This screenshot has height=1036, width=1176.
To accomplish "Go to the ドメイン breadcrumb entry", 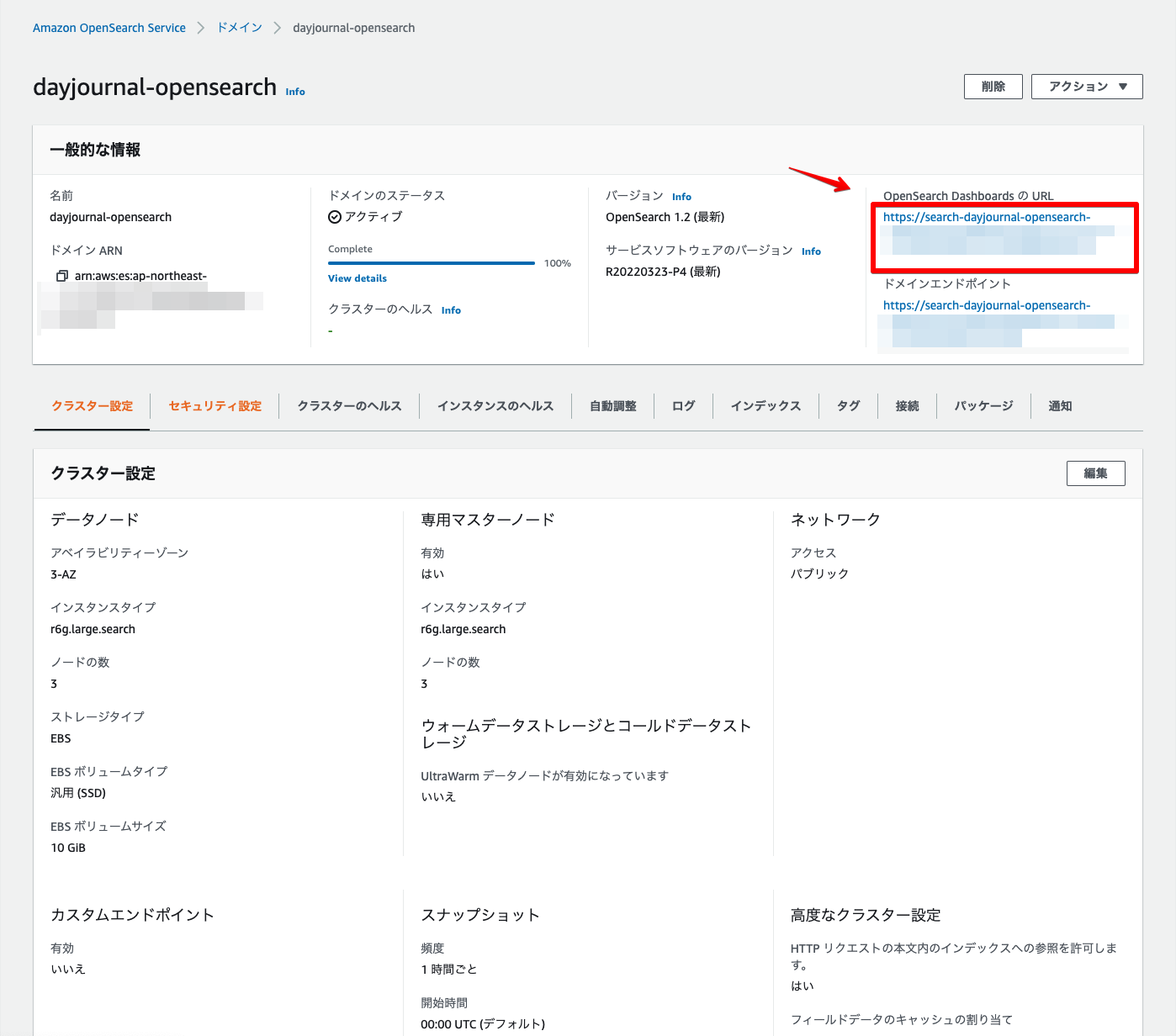I will tap(238, 27).
